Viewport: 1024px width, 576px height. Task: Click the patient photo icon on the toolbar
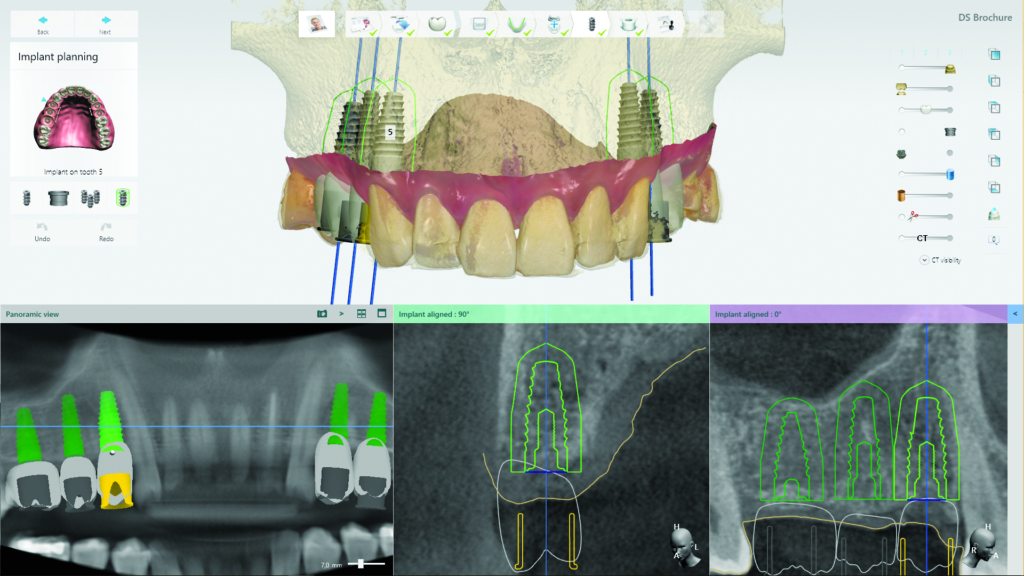(x=318, y=25)
